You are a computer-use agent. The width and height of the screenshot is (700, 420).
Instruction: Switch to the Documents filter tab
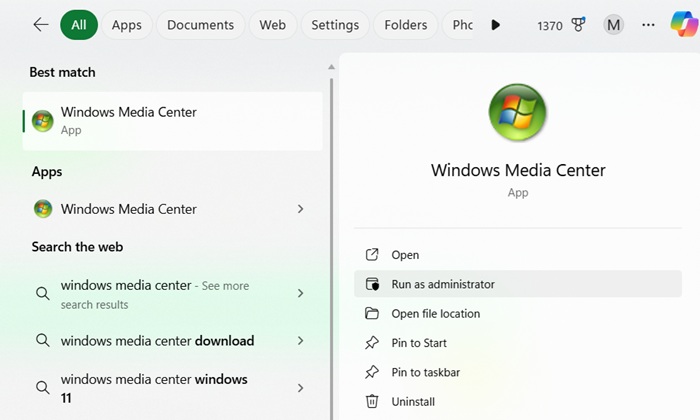pyautogui.click(x=200, y=25)
